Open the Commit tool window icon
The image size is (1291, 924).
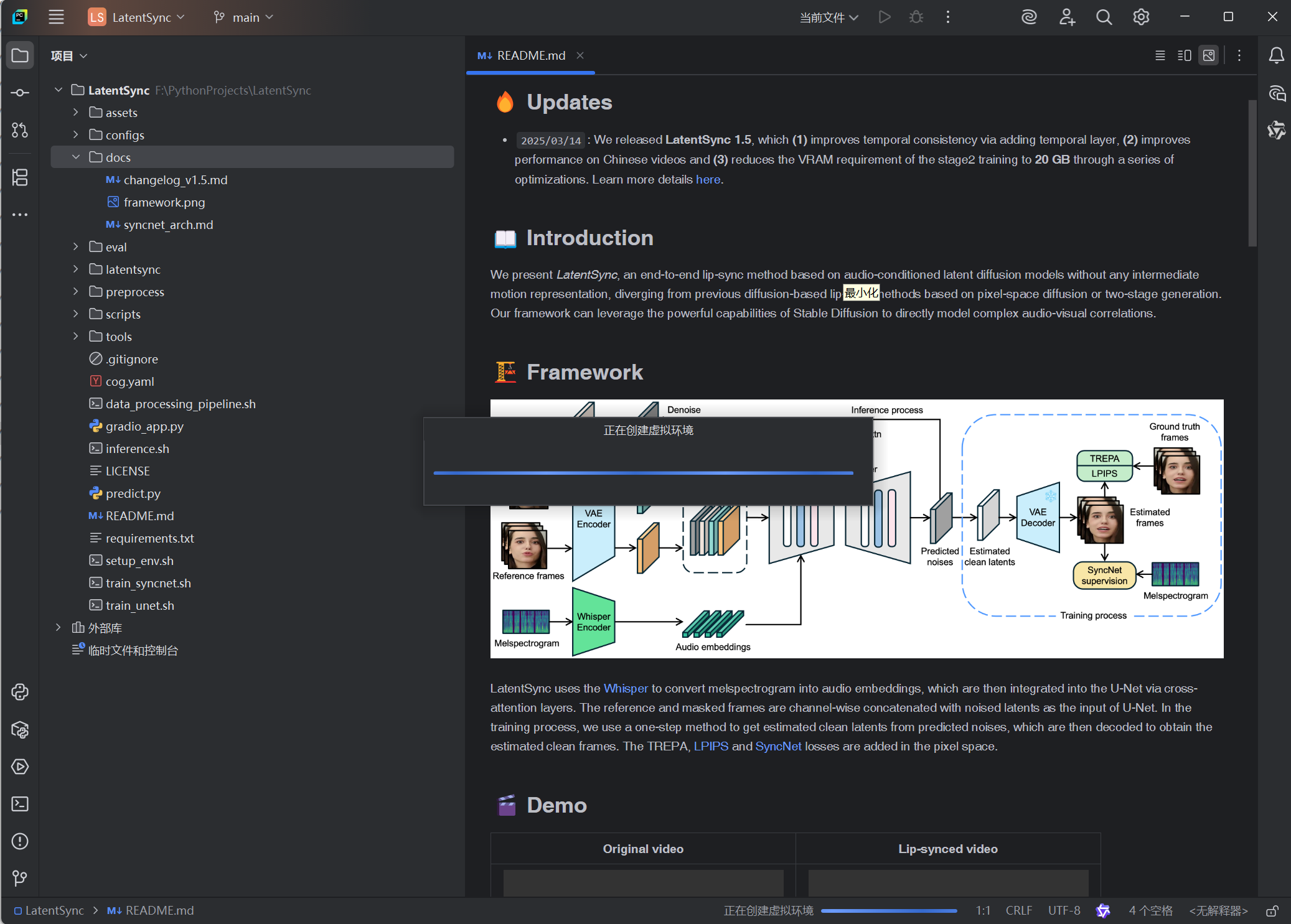20,93
